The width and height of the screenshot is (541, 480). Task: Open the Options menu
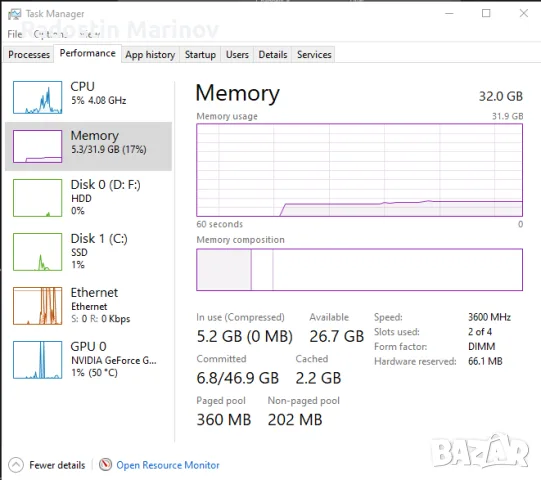click(x=50, y=34)
